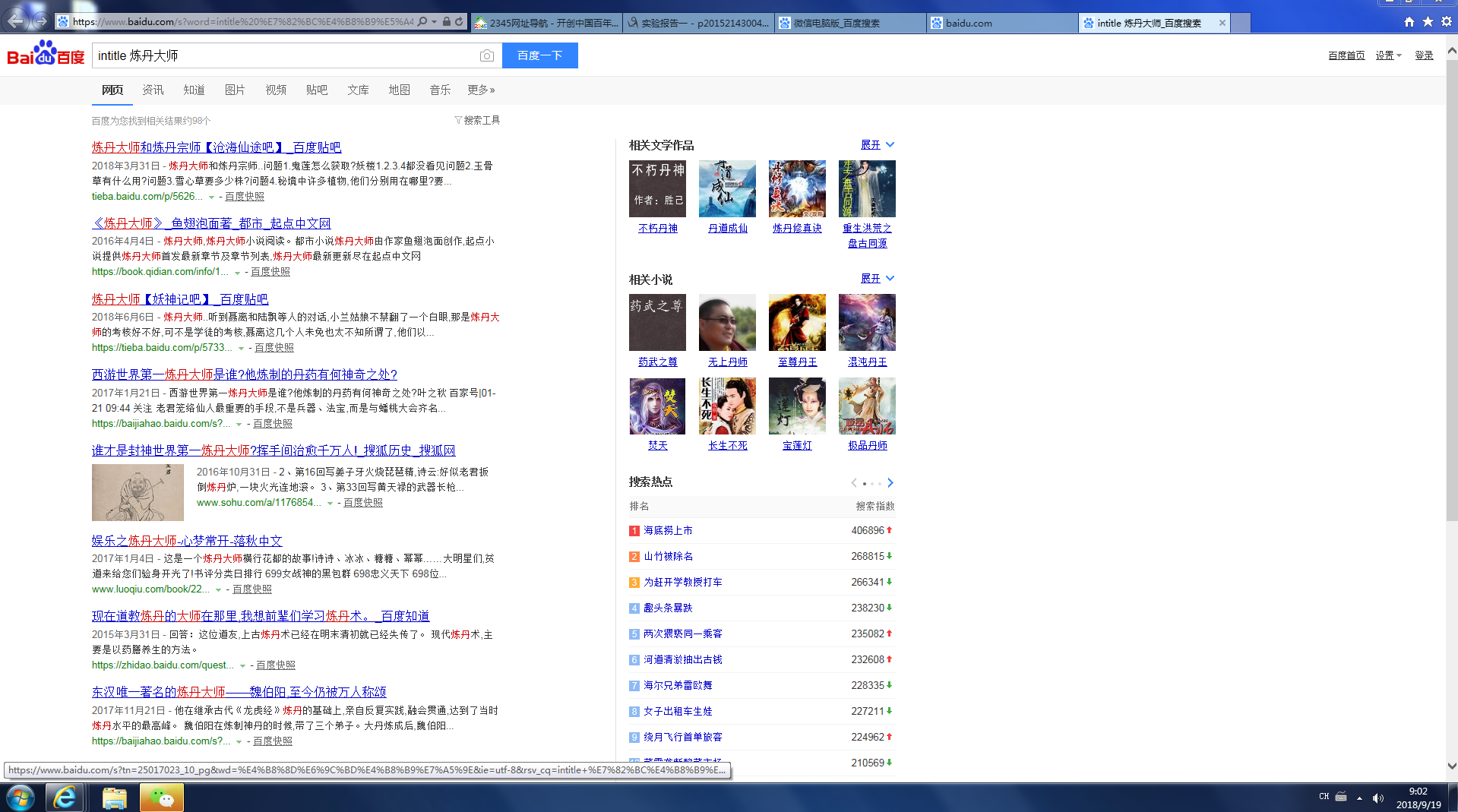Image resolution: width=1458 pixels, height=812 pixels.
Task: Click the 百度一下 search button
Action: 540,55
